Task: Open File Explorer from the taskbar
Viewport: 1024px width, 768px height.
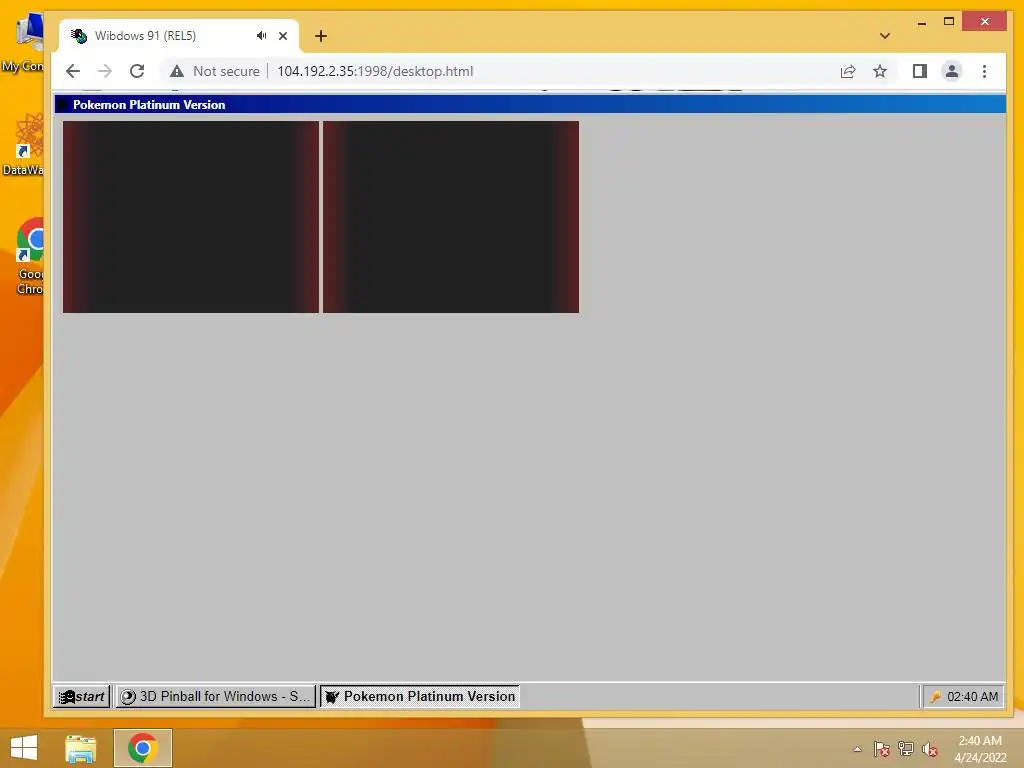Action: click(x=81, y=748)
